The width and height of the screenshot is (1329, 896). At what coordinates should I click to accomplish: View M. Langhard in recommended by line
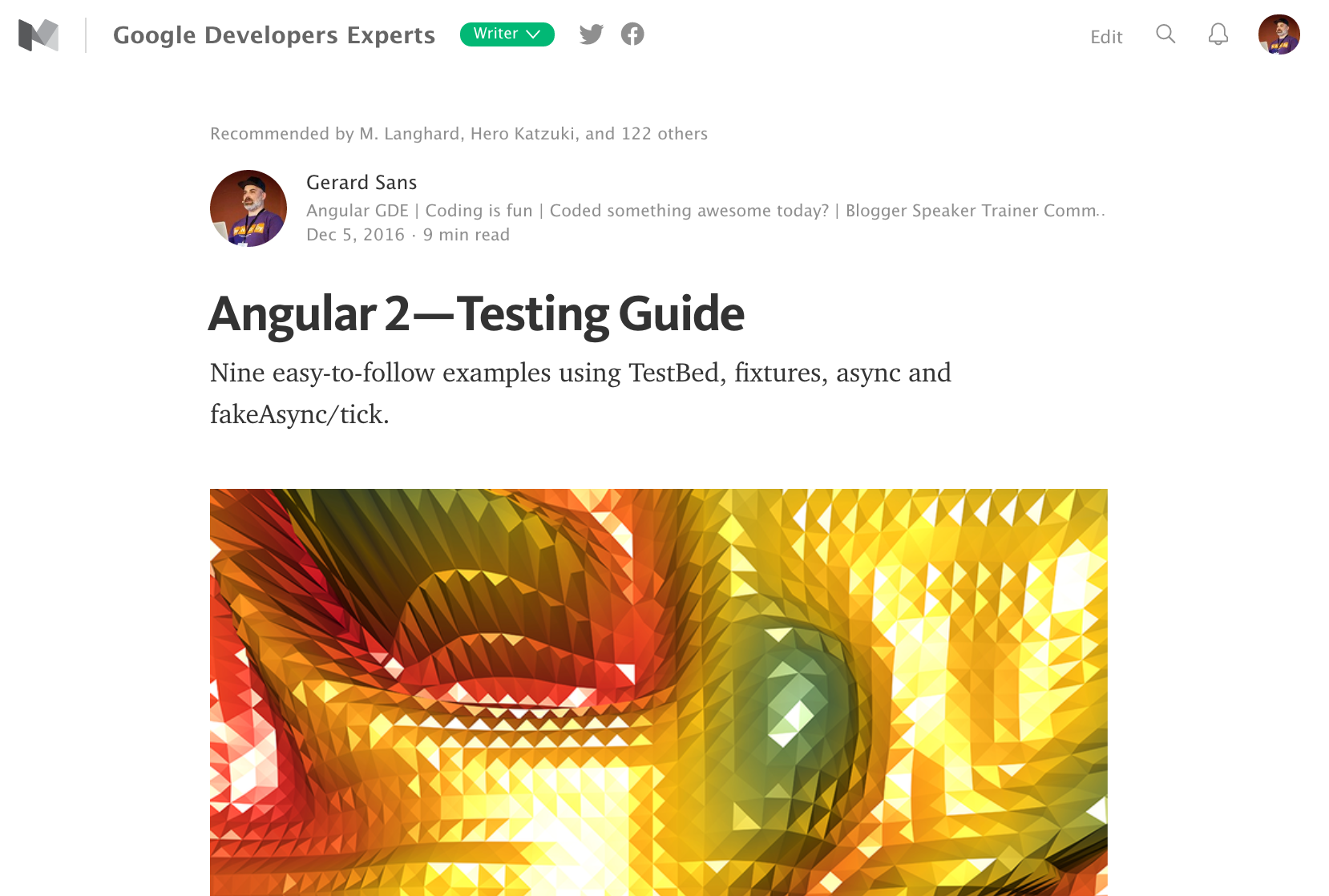click(410, 134)
